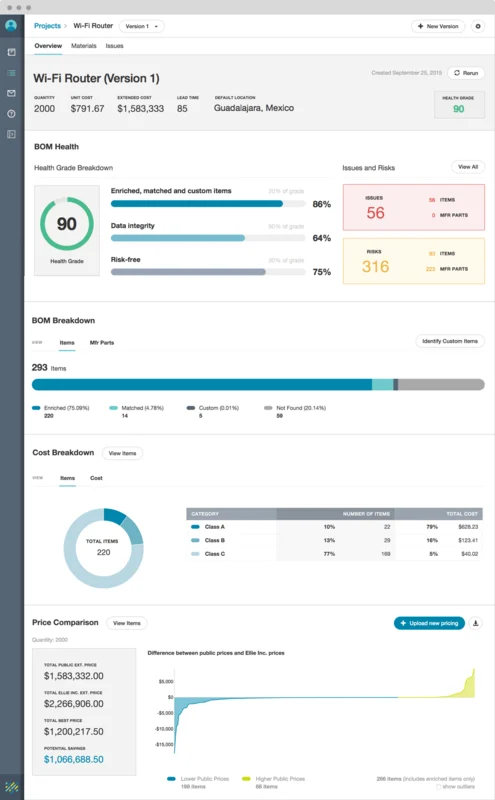The width and height of the screenshot is (495, 800).
Task: Open the red Issues 56 card
Action: tap(414, 207)
